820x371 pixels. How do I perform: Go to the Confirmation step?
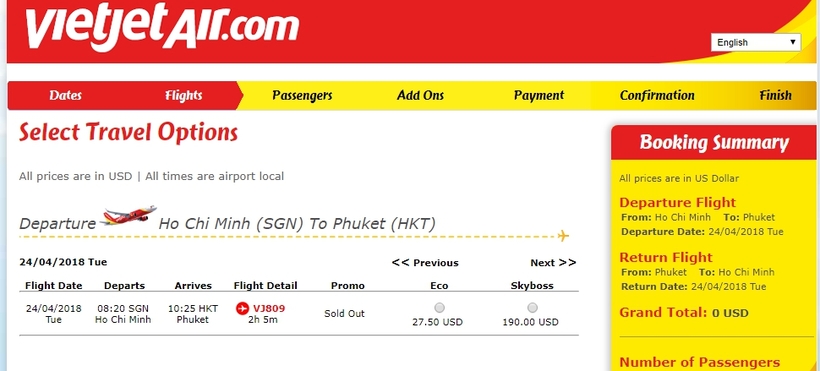[x=657, y=96]
